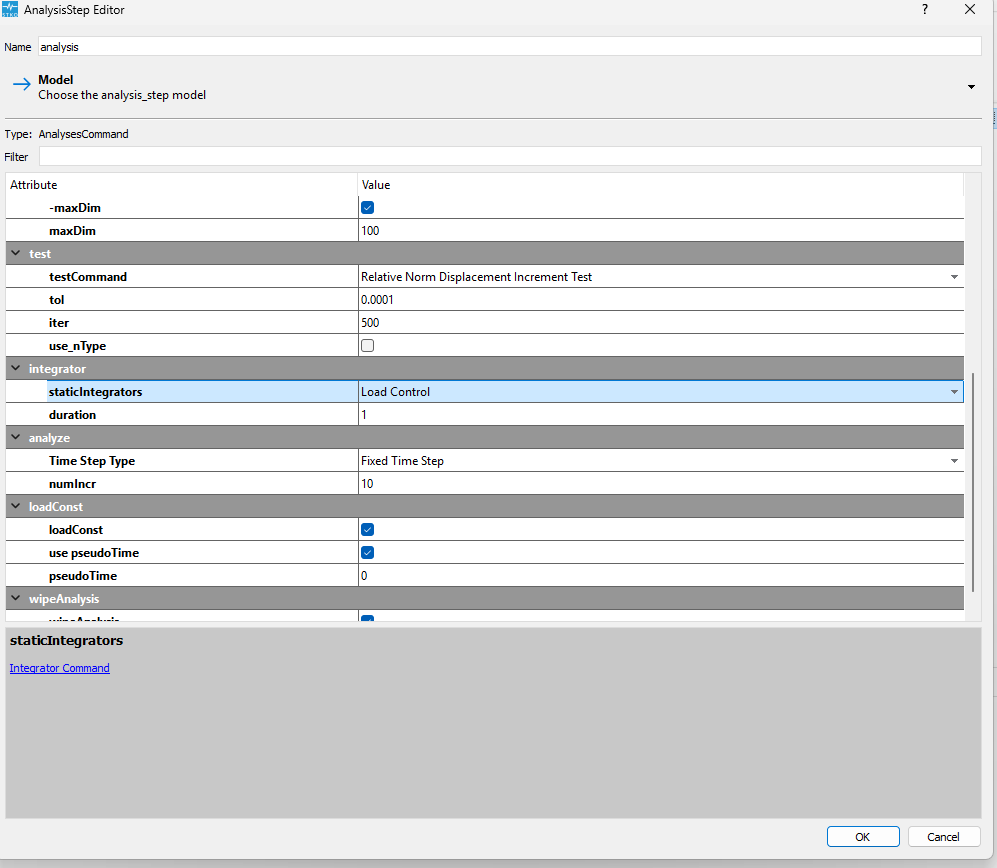Collapse the integrator section
The image size is (997, 868).
pos(16,368)
